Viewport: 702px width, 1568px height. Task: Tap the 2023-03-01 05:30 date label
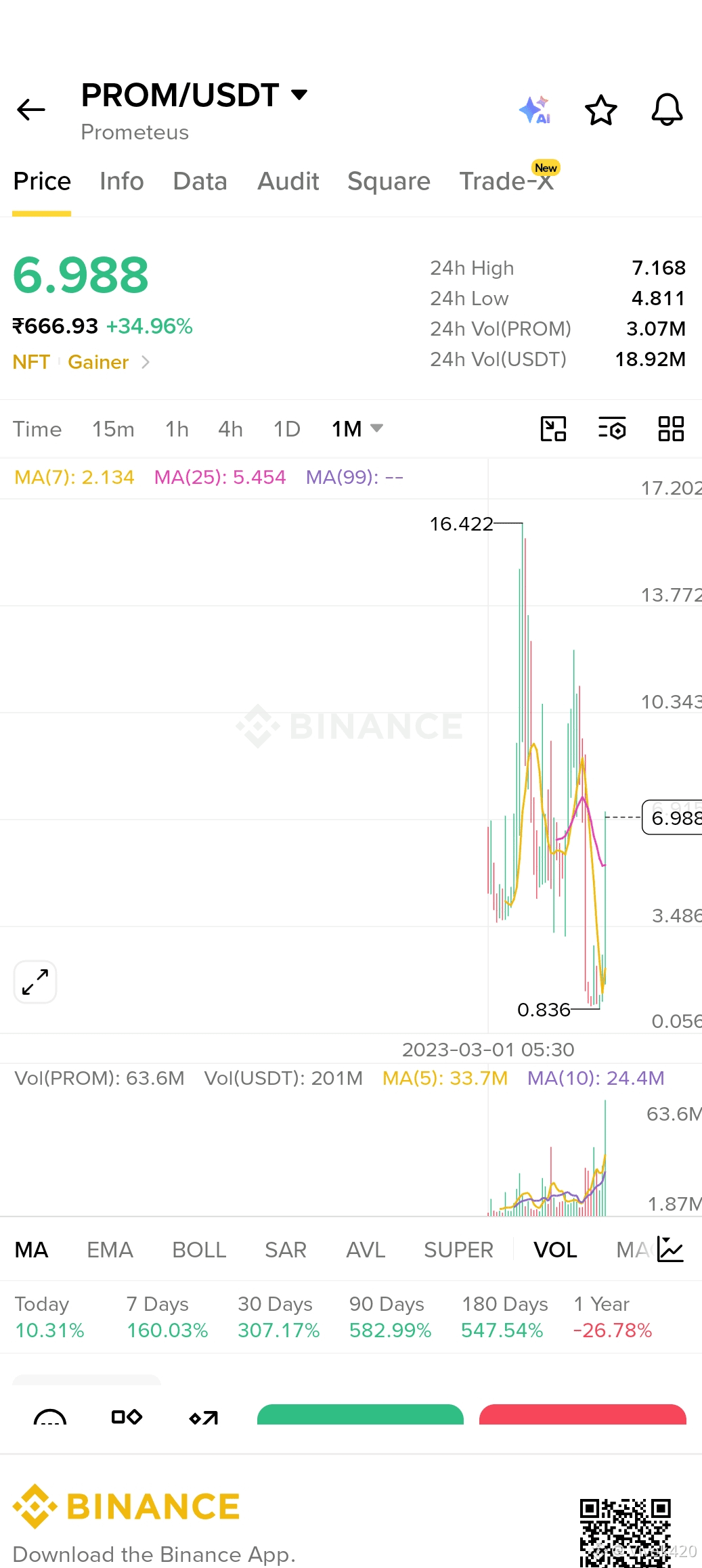[488, 1050]
